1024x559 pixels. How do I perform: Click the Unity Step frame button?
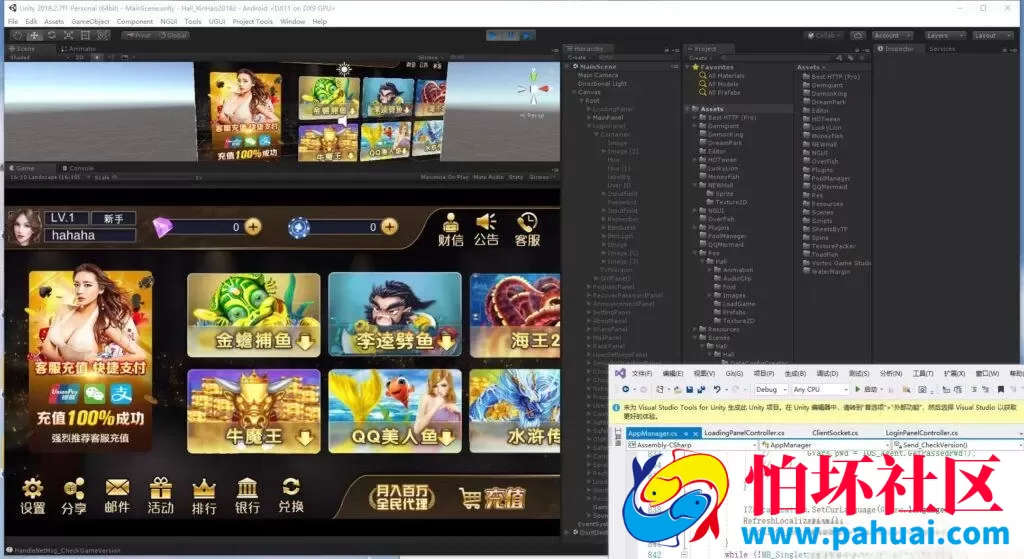[x=526, y=35]
